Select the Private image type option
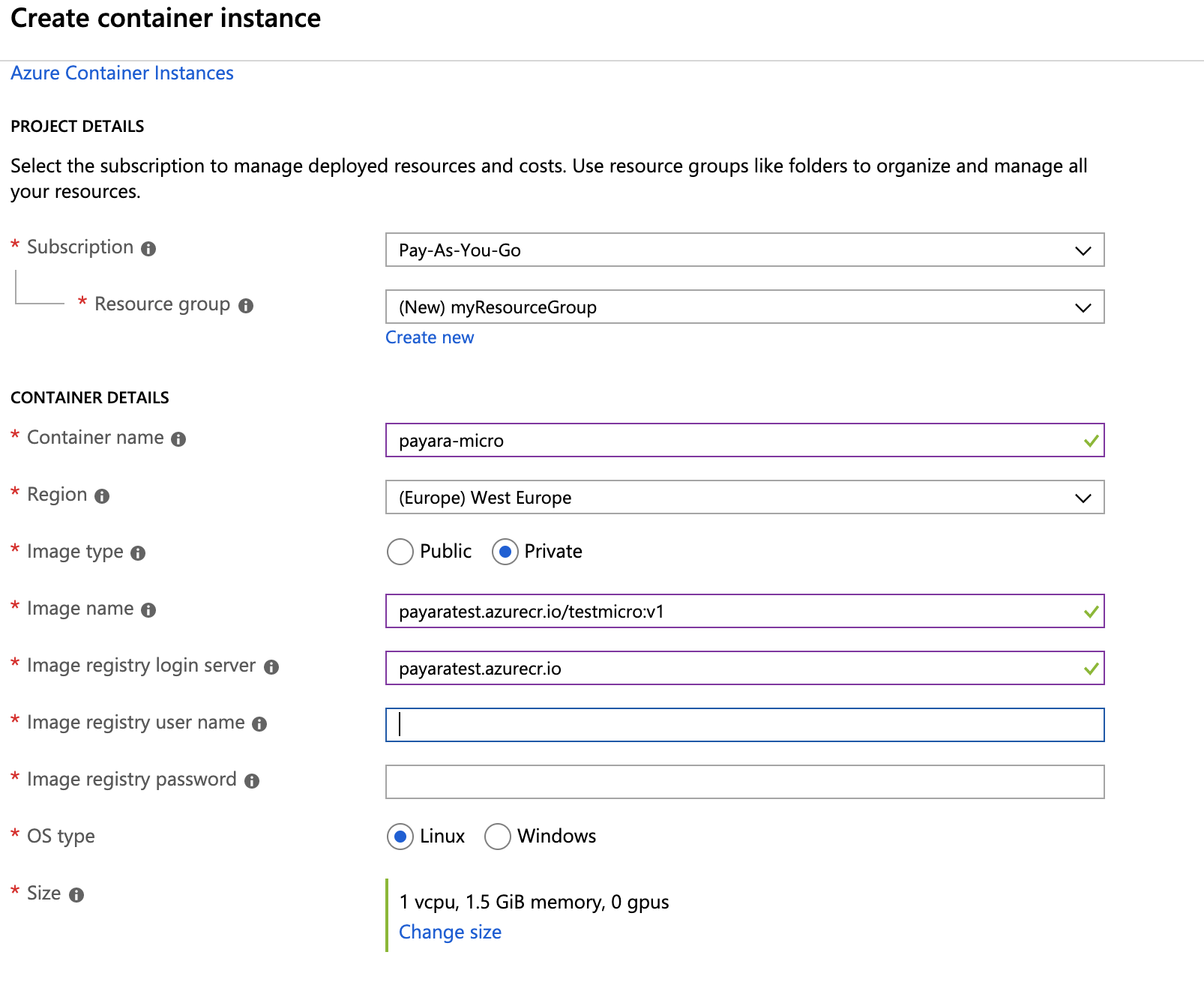 point(505,552)
